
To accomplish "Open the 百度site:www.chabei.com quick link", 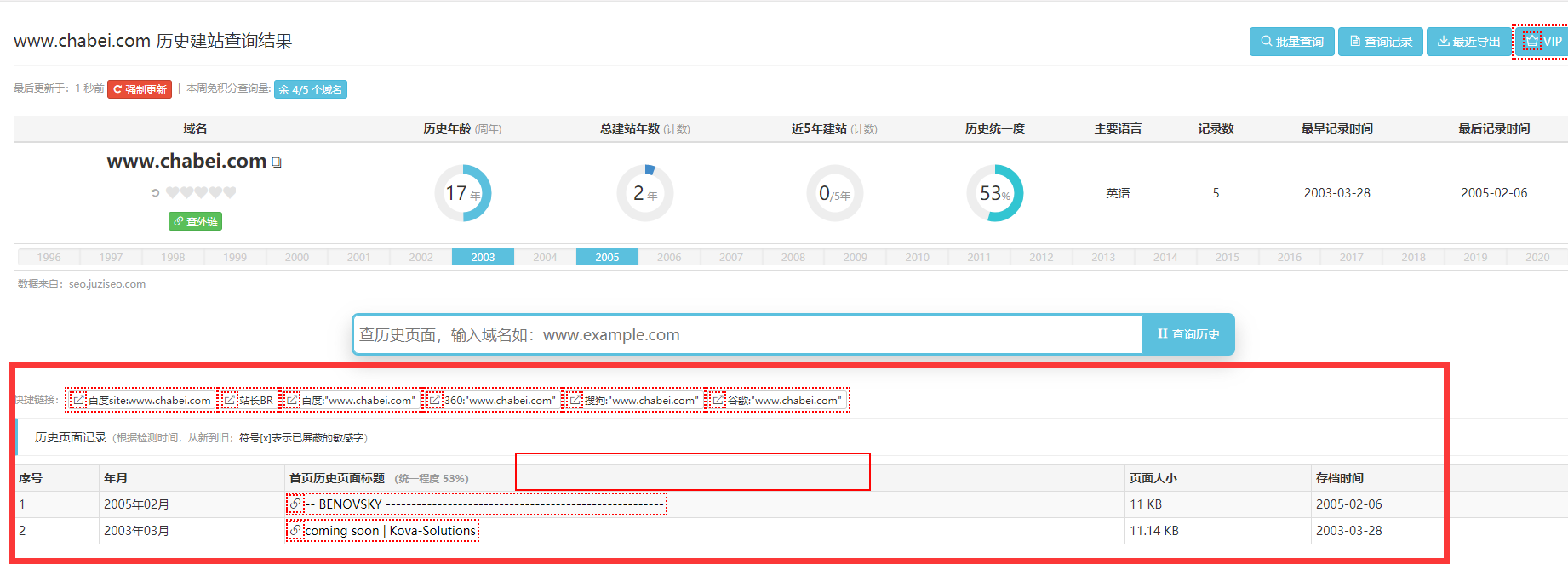I will pyautogui.click(x=141, y=400).
